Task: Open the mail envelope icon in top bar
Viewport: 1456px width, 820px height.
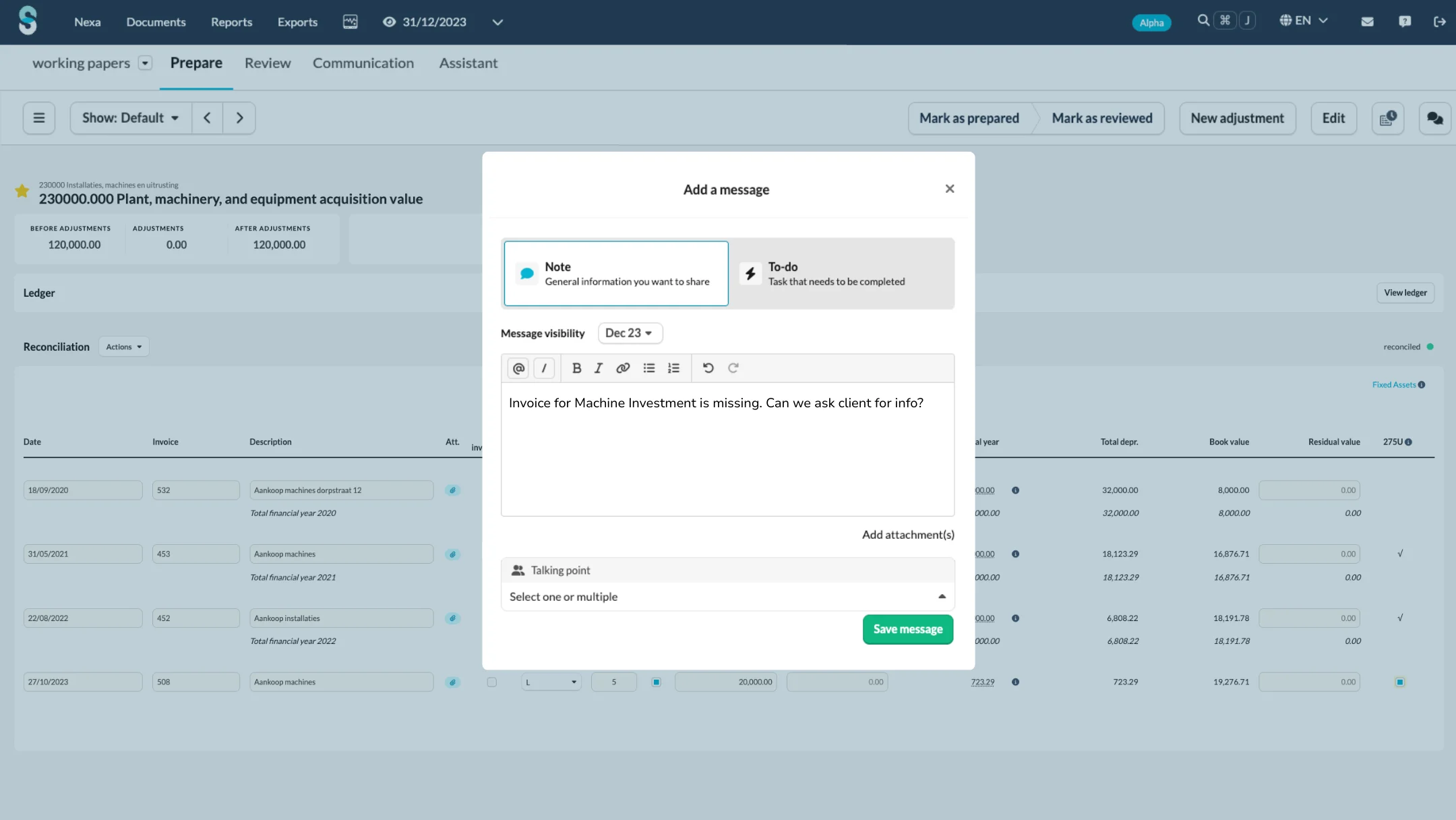Action: coord(1367,22)
